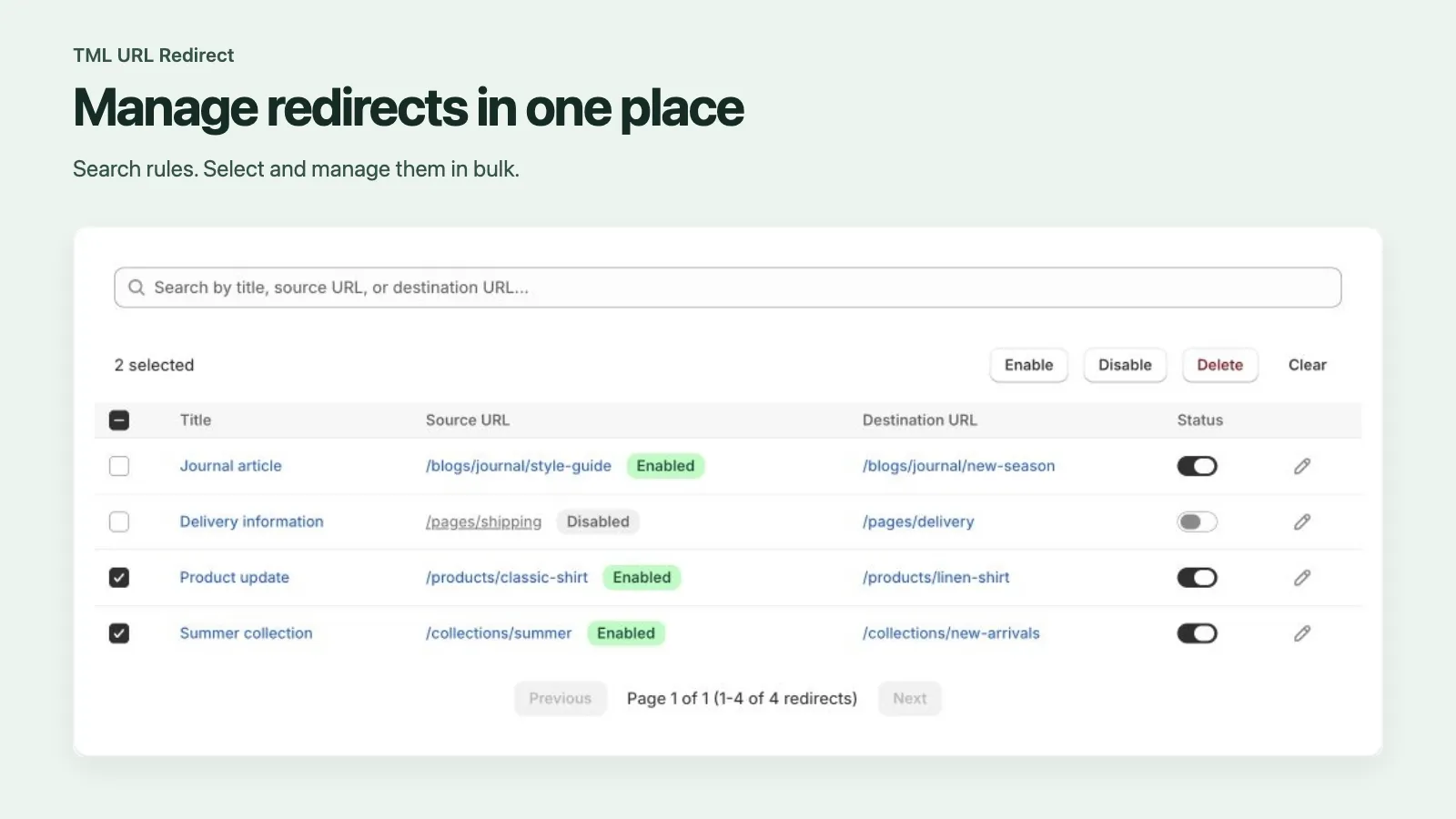Focus the redirect search field

pos(728,288)
